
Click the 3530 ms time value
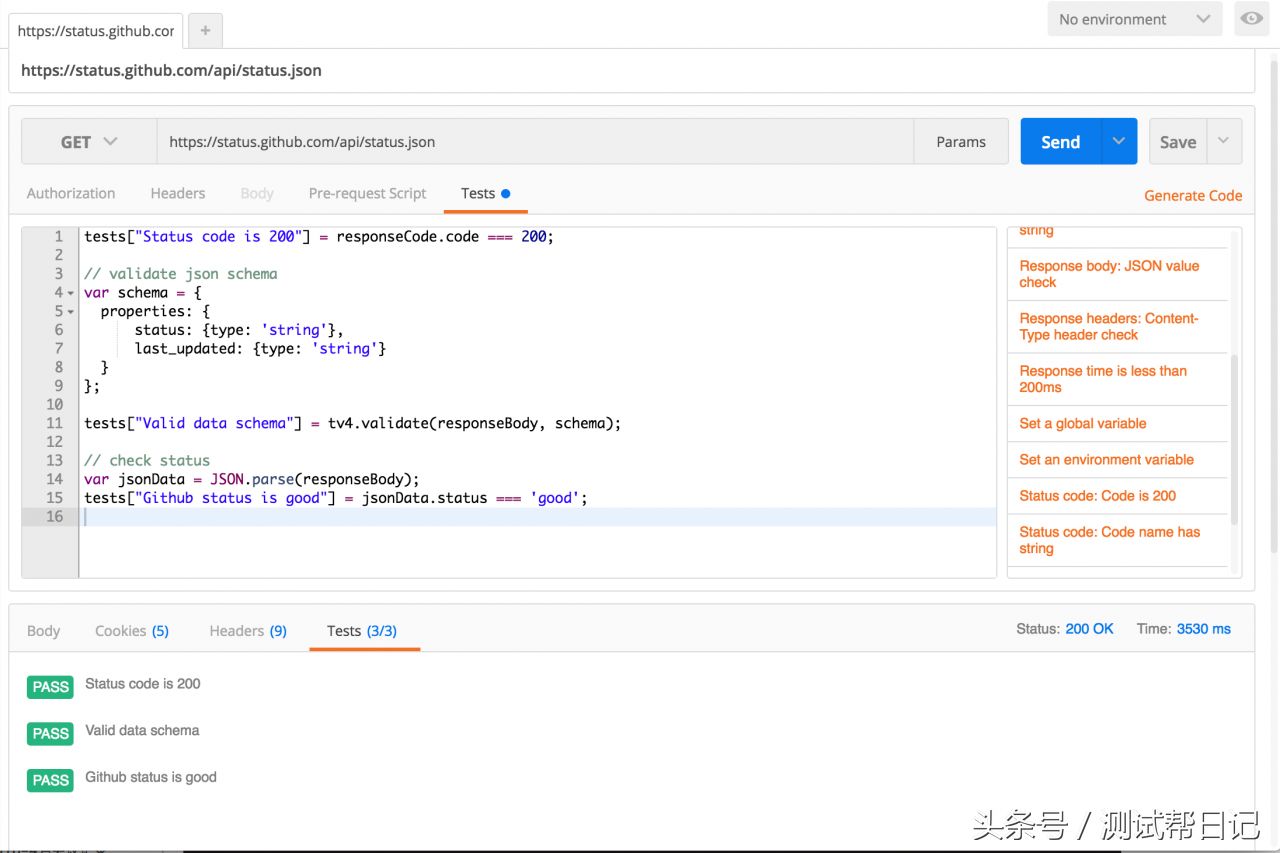(1203, 629)
